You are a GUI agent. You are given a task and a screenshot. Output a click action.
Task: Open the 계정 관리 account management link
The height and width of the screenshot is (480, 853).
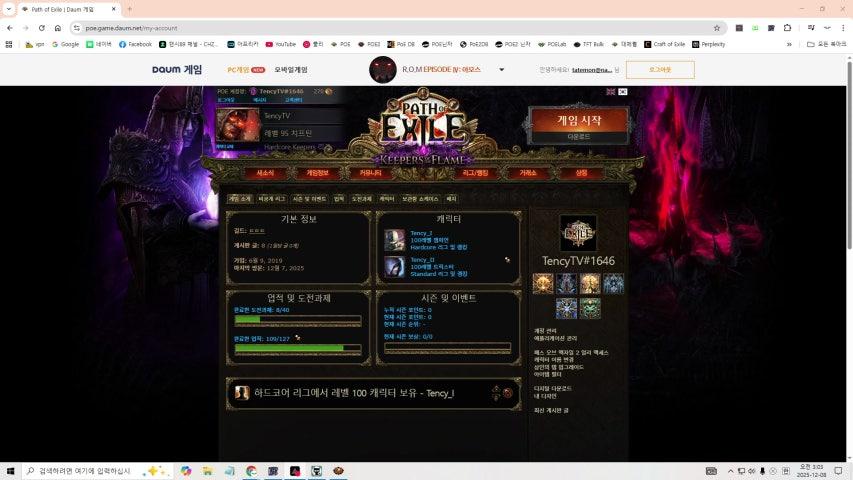(545, 331)
